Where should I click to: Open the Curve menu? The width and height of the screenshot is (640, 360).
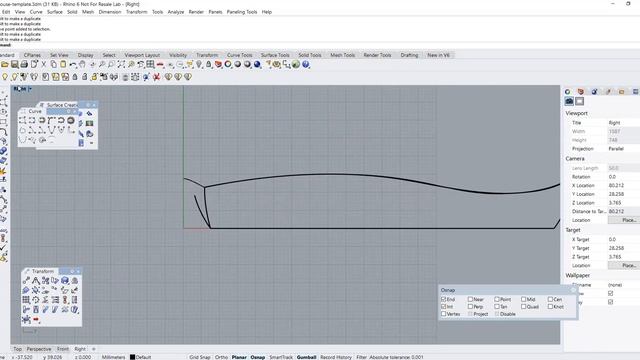36,12
